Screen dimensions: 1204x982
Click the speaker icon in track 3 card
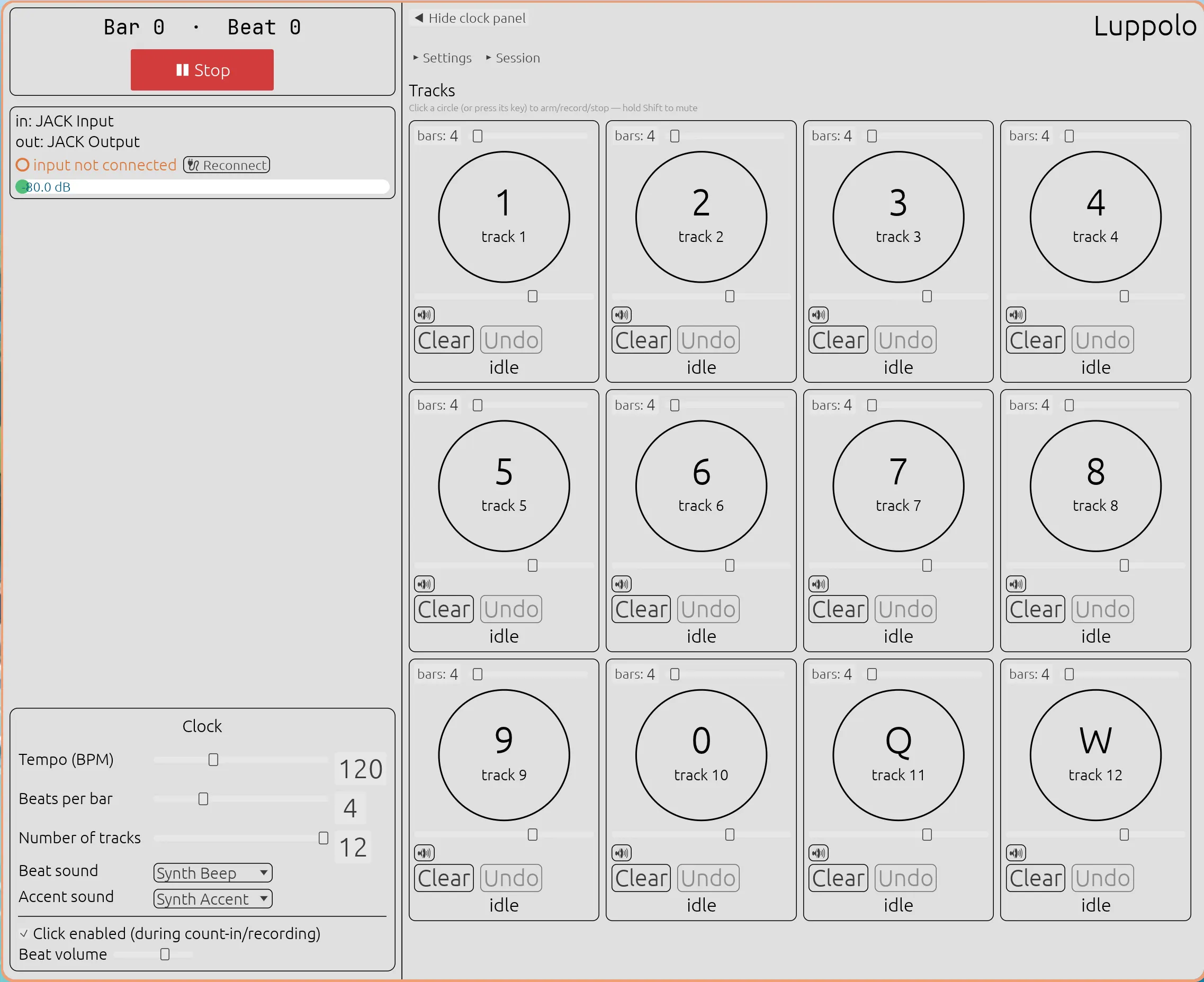[x=819, y=314]
